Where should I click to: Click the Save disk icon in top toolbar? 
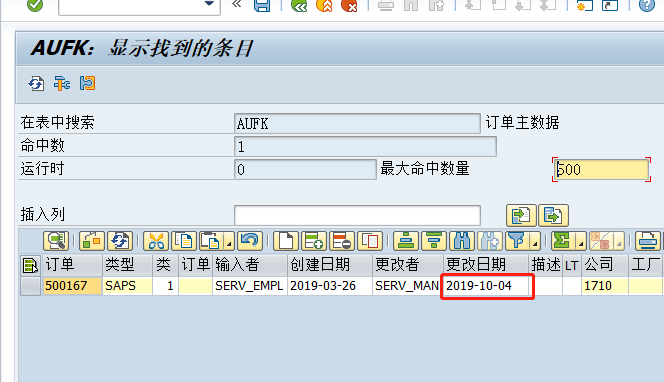(262, 5)
